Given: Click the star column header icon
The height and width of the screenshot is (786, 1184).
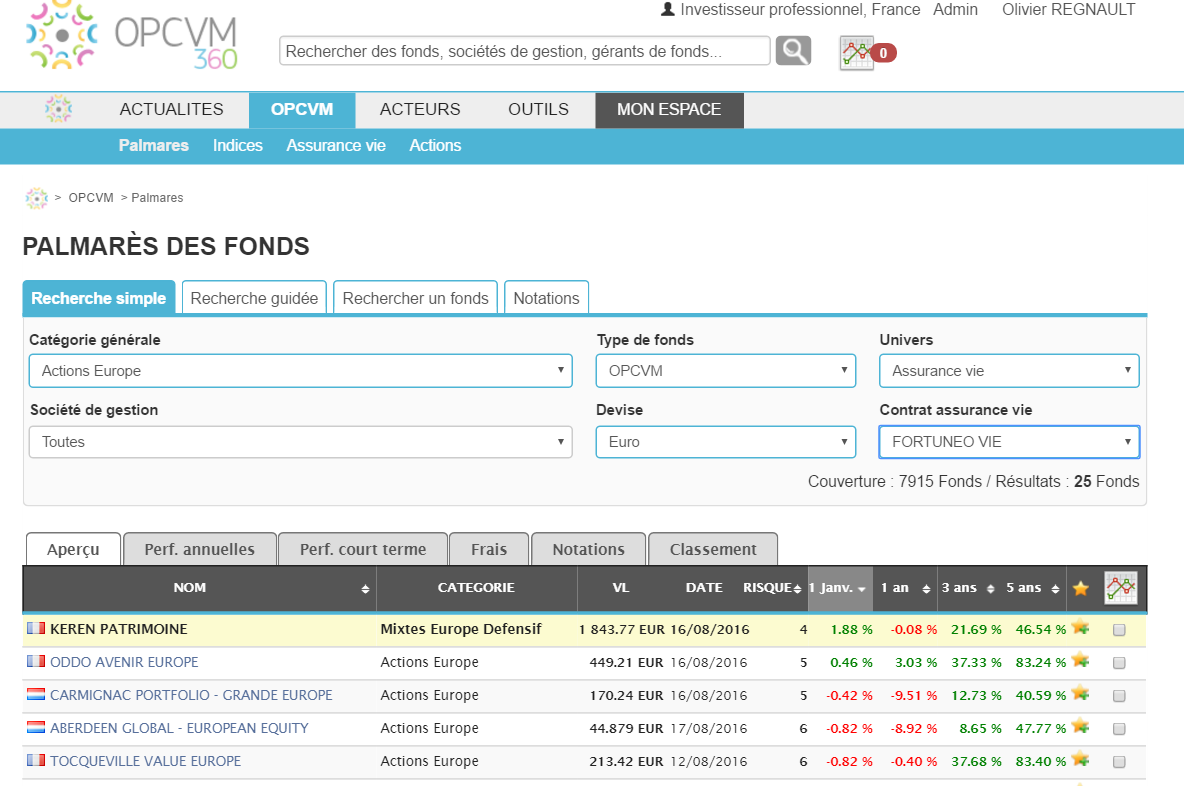Looking at the screenshot, I should [1081, 588].
